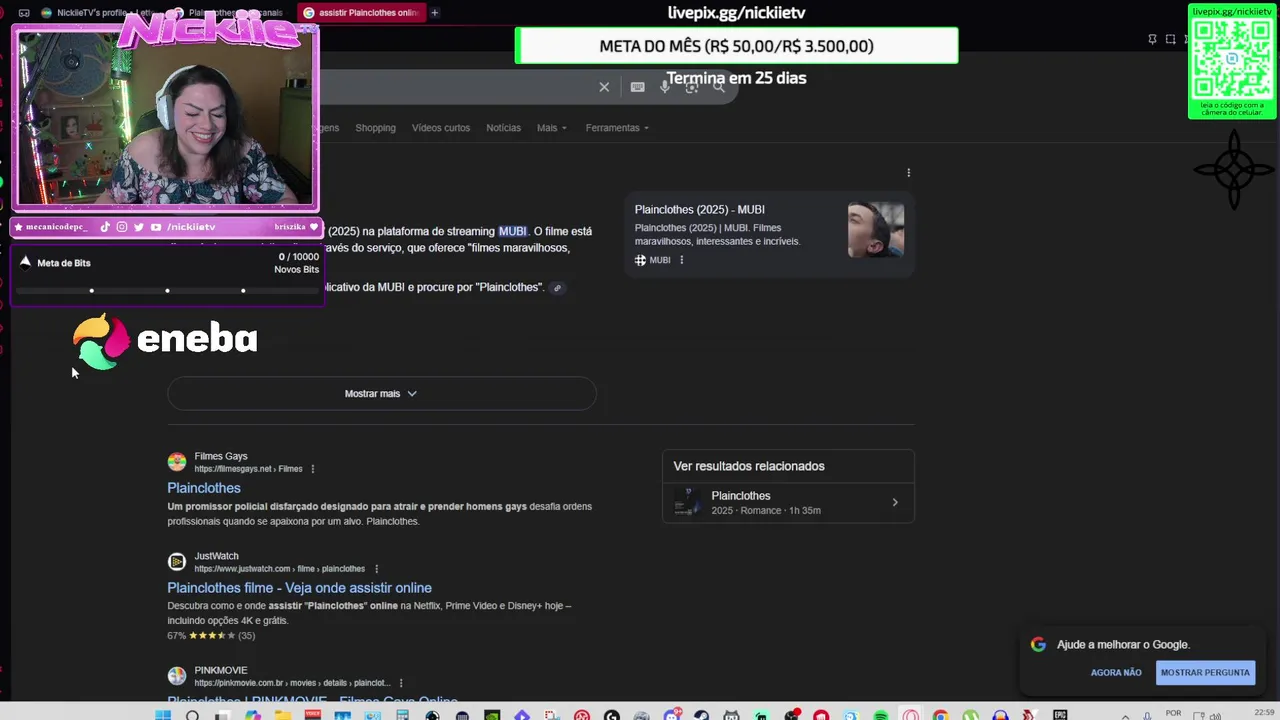Screen dimensions: 1280x720
Task: Click the Meta de Bits progress bar
Action: coord(167,291)
